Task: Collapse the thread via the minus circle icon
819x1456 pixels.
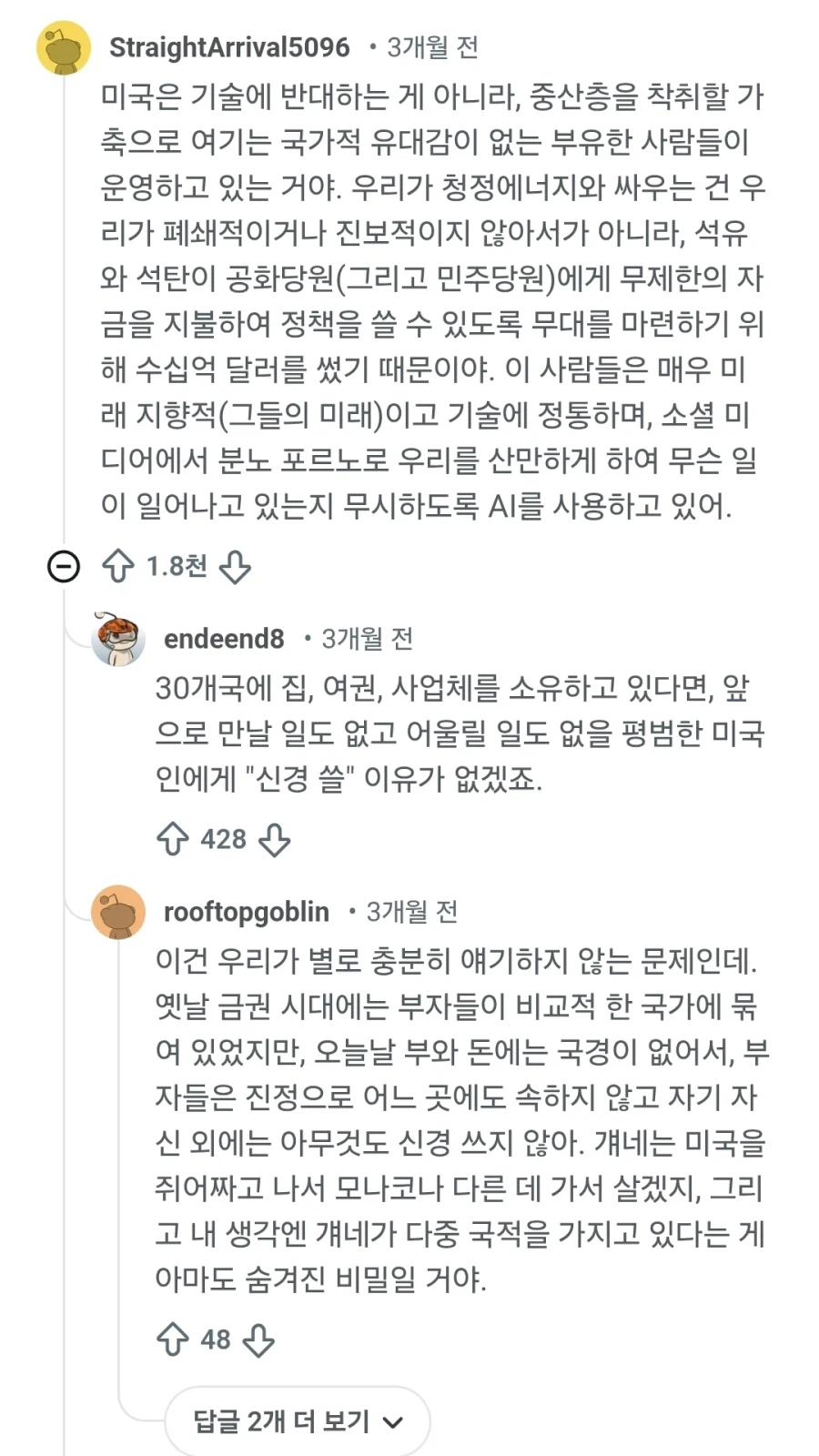Action: (x=62, y=565)
